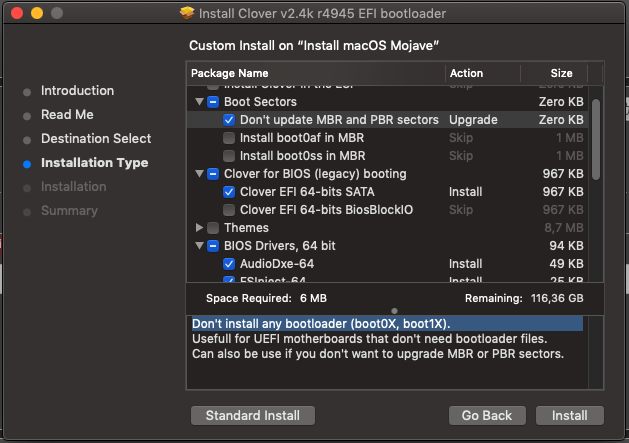The image size is (629, 443).
Task: Click the Upgrade action text
Action: tap(473, 120)
